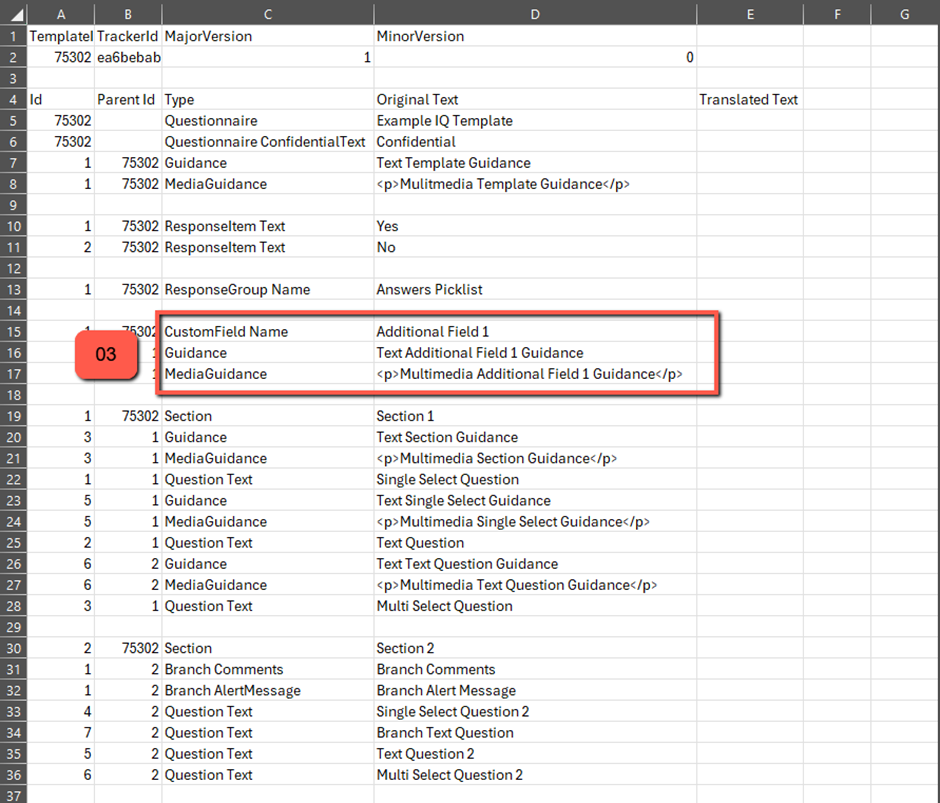Click the Additional Field 1 cell
This screenshot has height=803, width=940.
(x=534, y=332)
